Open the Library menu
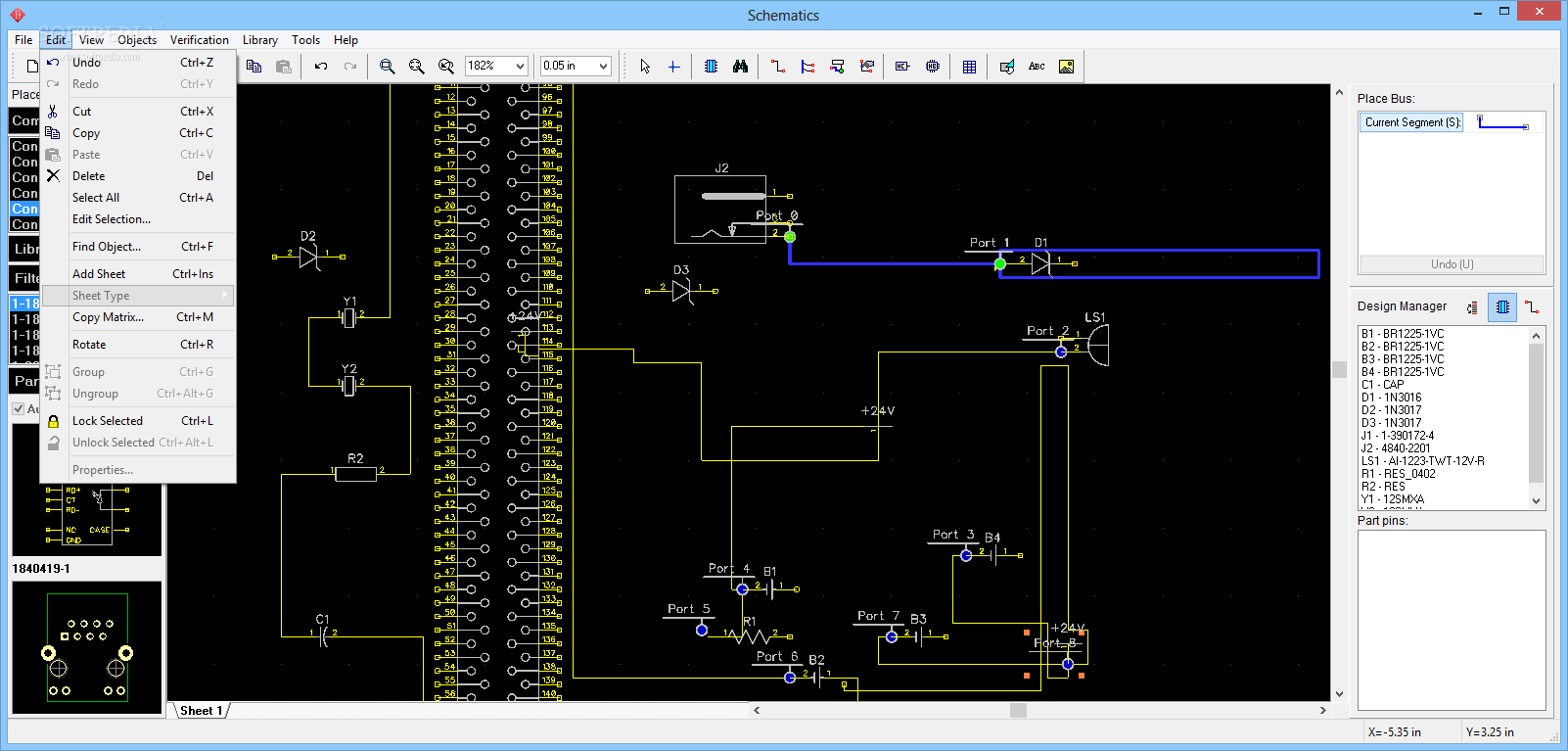This screenshot has width=1568, height=751. pos(260,40)
